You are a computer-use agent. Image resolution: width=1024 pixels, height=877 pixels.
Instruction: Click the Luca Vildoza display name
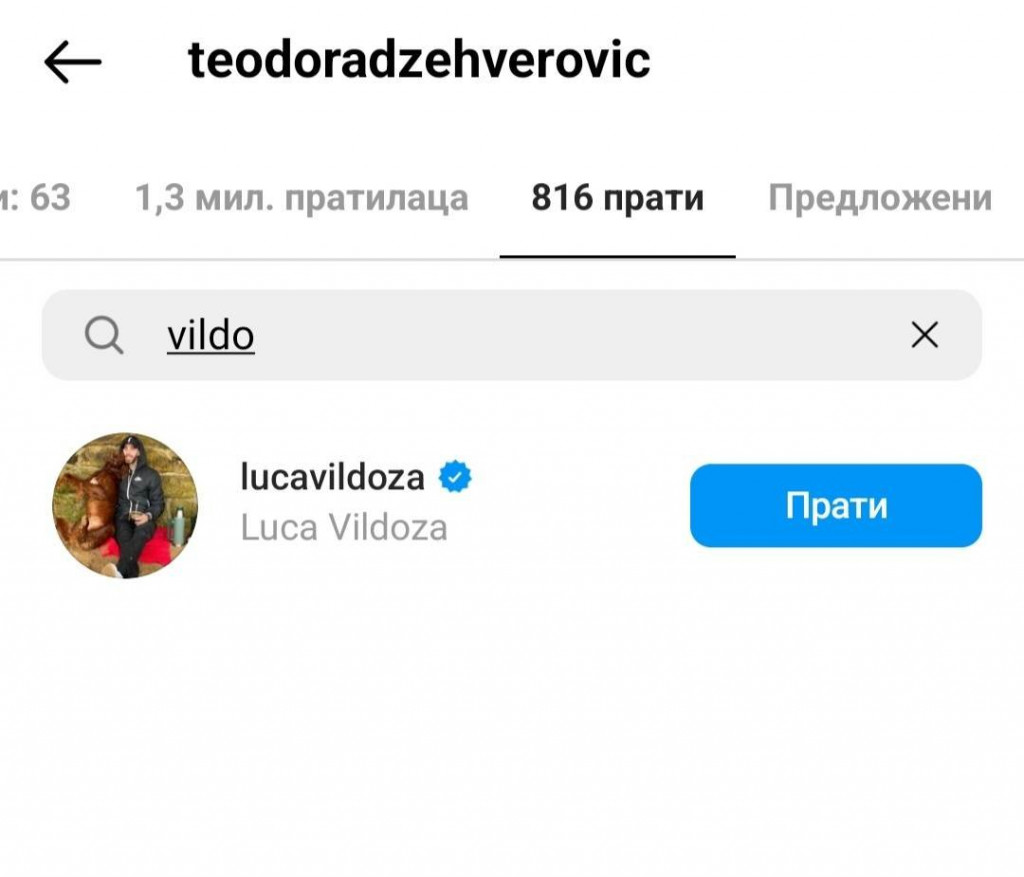coord(344,528)
